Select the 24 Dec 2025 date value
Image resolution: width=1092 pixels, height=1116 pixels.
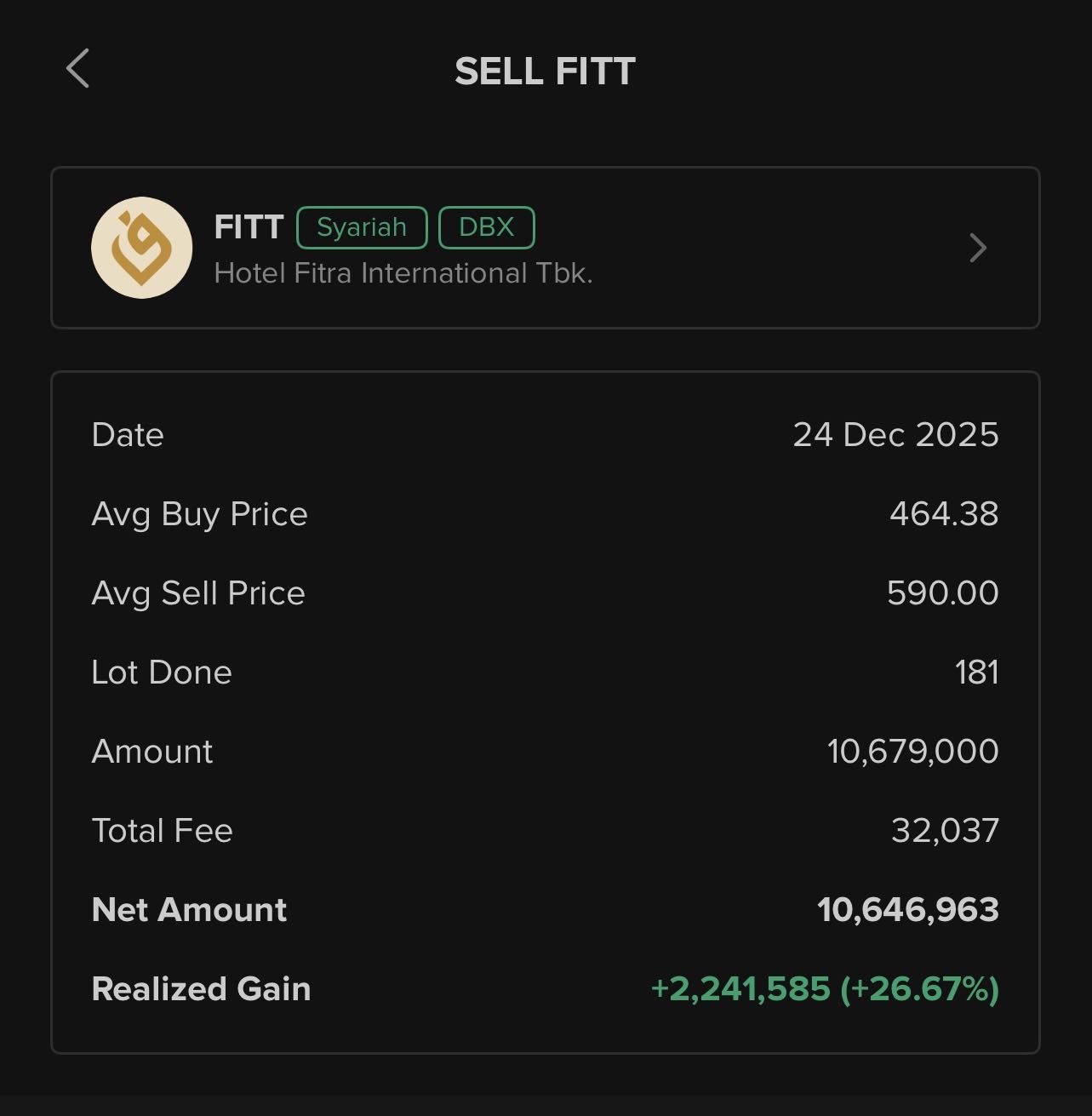pos(895,435)
